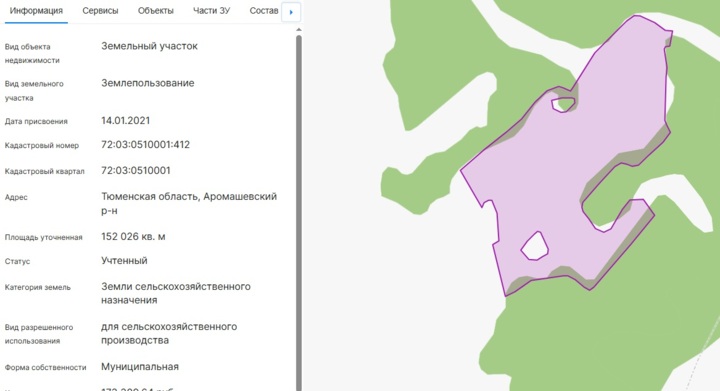This screenshot has width=720, height=391.
Task: Show more tabs with the right arrow
Action: (291, 12)
